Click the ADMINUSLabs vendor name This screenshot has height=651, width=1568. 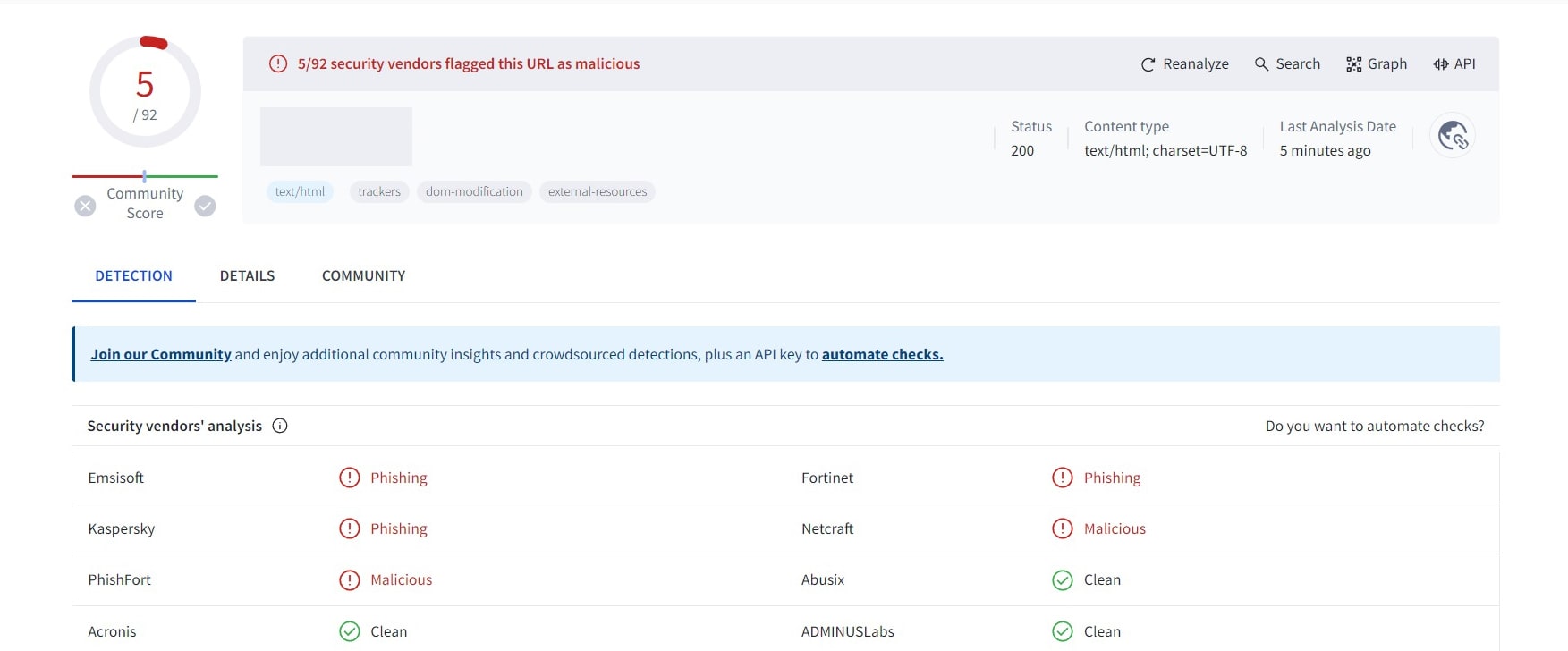coord(848,631)
